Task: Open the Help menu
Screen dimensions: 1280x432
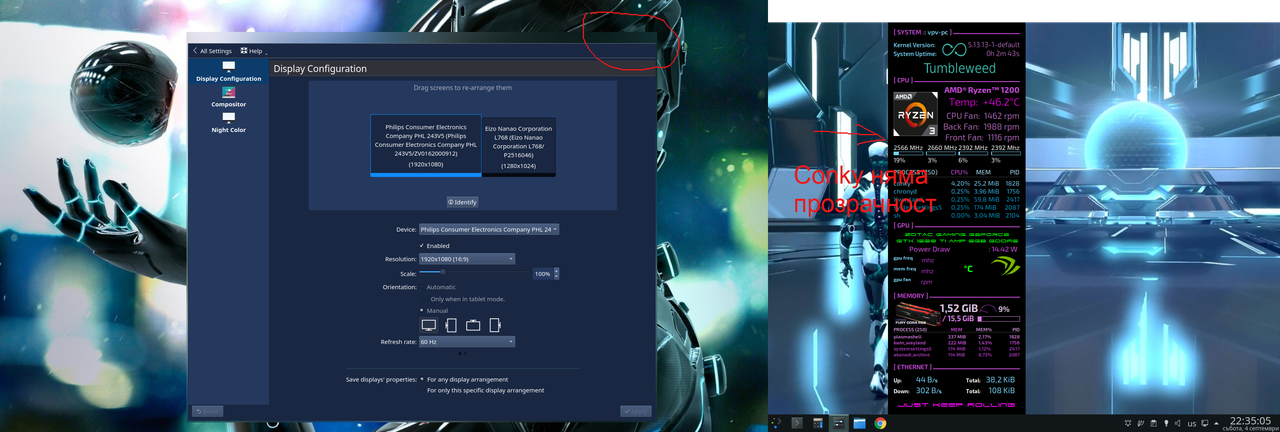Action: coord(254,51)
